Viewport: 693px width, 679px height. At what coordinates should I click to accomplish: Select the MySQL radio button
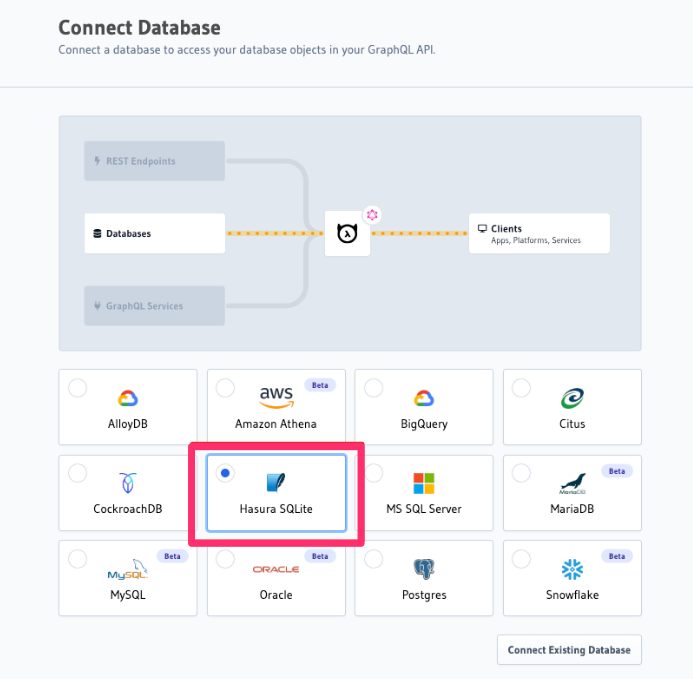point(77,559)
